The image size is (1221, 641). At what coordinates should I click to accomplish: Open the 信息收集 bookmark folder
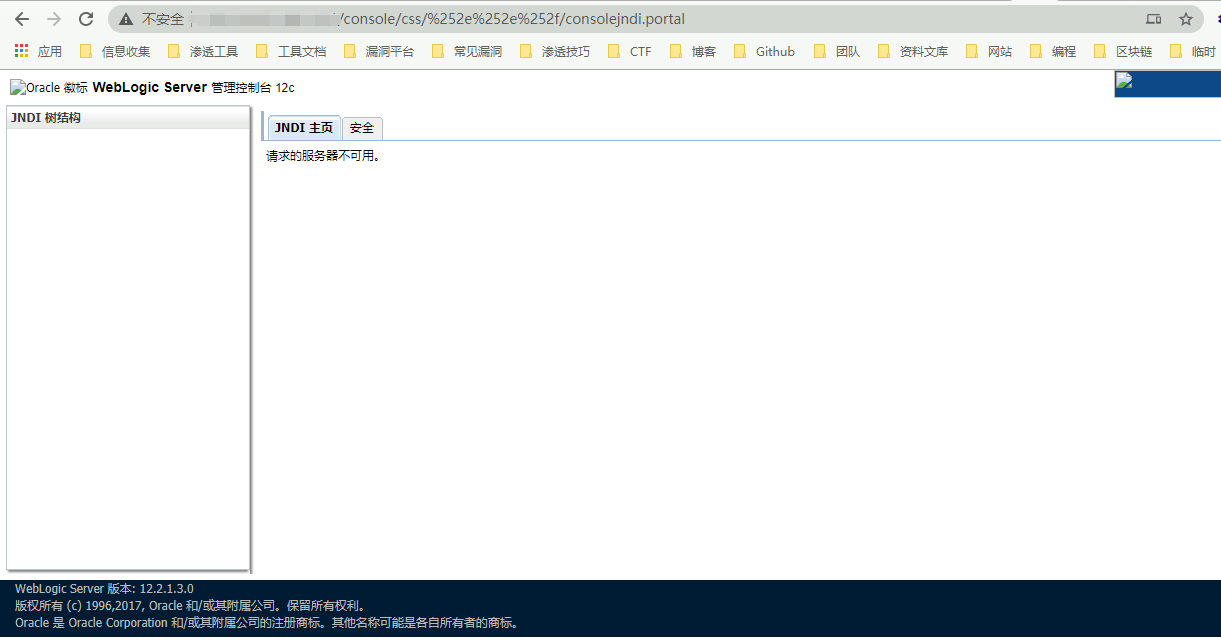[x=115, y=51]
